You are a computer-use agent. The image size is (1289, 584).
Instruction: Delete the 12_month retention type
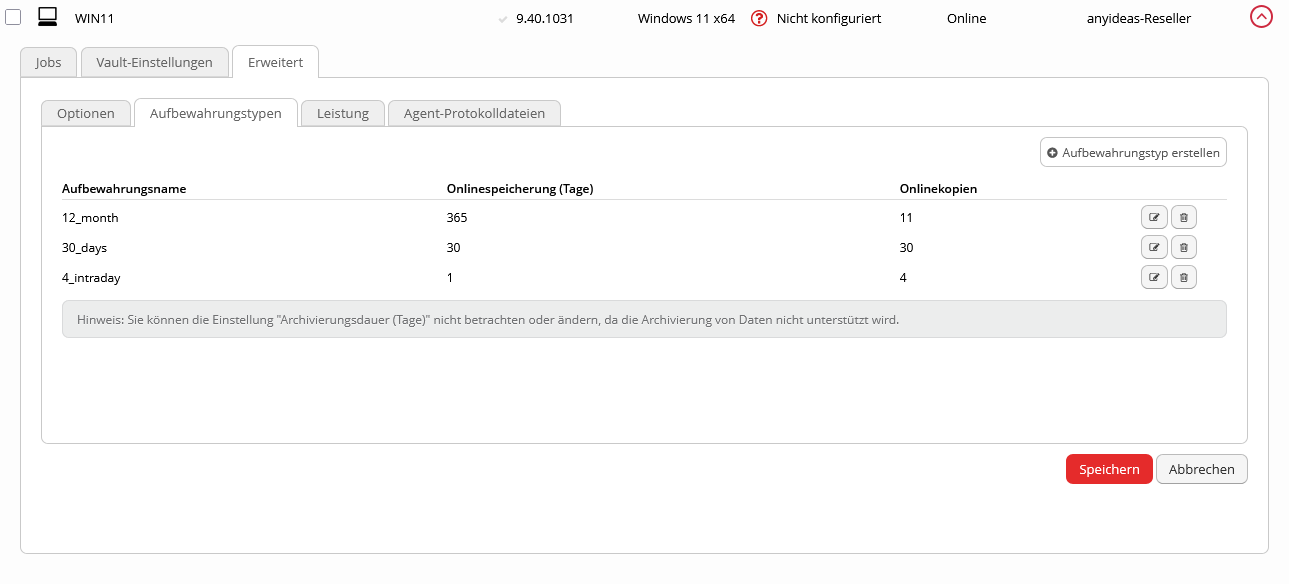(x=1183, y=218)
